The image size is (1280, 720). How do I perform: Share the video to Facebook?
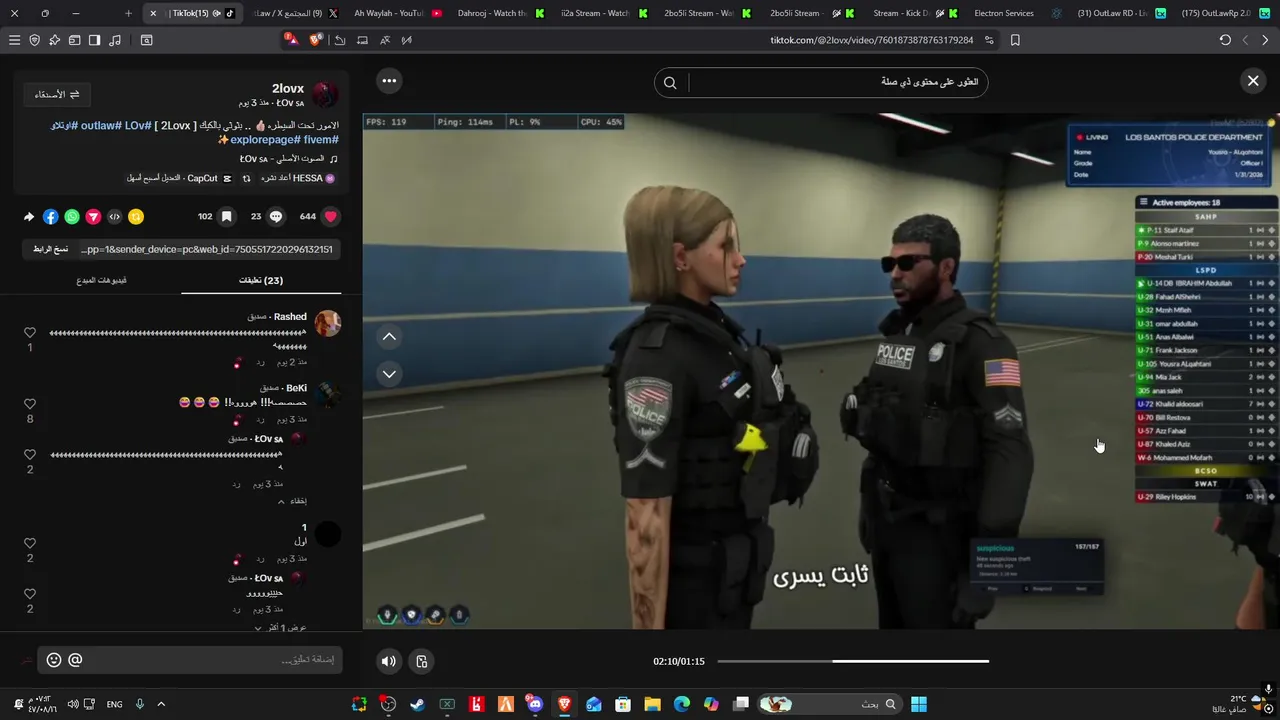coord(51,217)
